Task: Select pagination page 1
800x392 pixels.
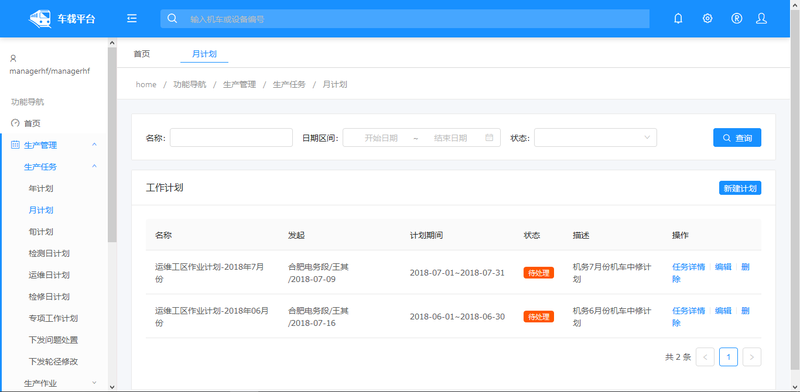Action: click(x=729, y=357)
